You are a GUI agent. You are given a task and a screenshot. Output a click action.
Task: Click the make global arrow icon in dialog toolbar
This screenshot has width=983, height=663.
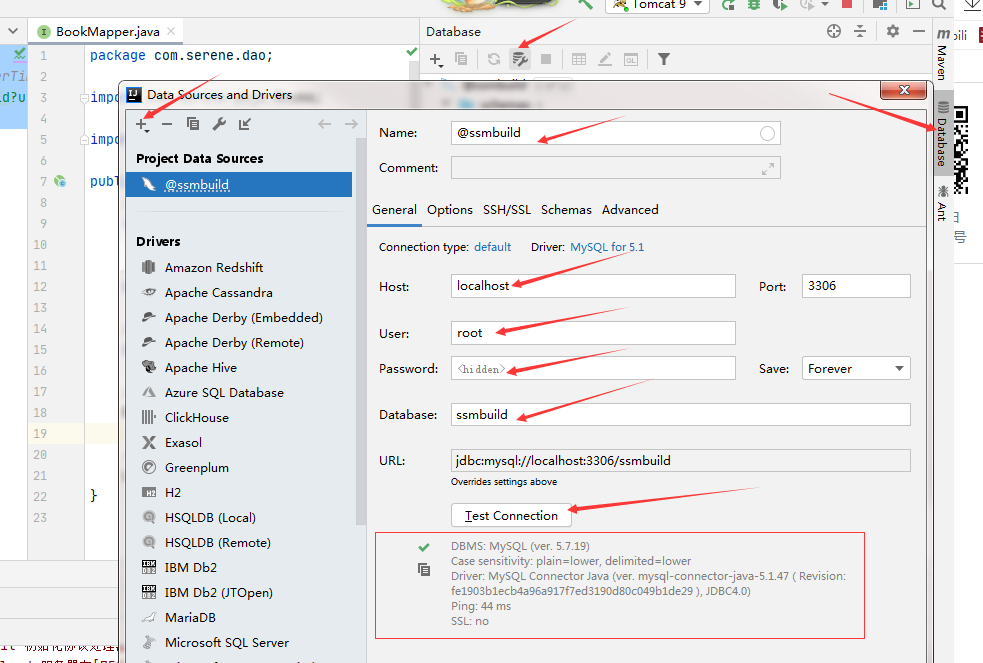click(244, 124)
